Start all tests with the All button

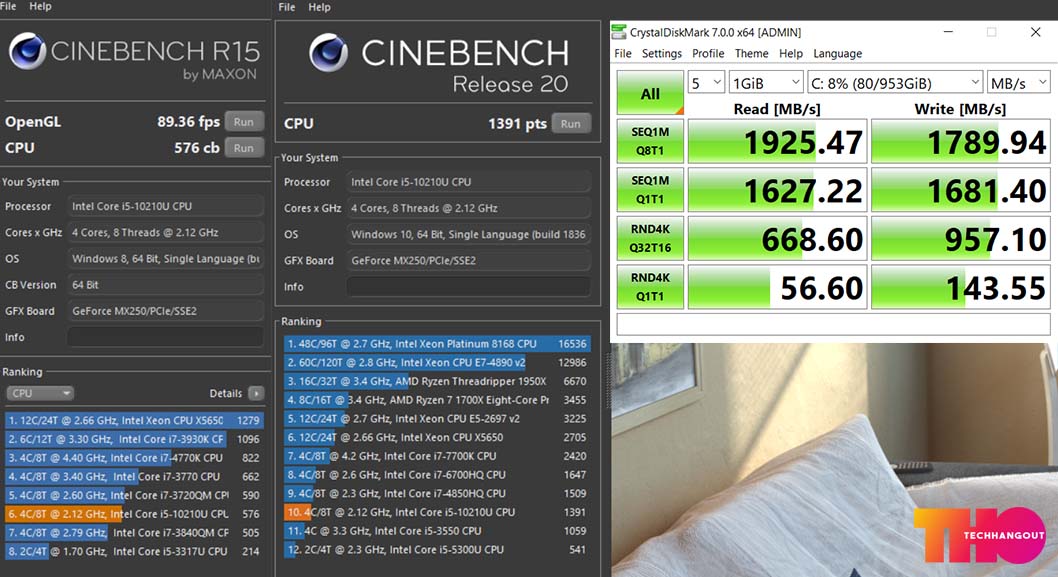tap(650, 93)
